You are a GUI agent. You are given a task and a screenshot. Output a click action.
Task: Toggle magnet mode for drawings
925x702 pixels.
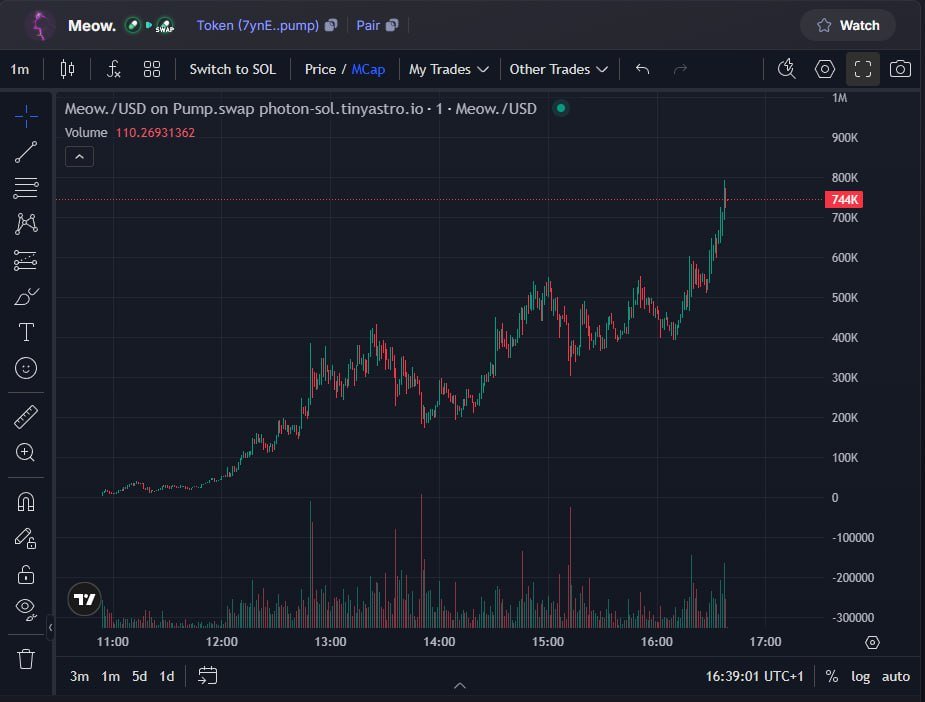pos(26,502)
